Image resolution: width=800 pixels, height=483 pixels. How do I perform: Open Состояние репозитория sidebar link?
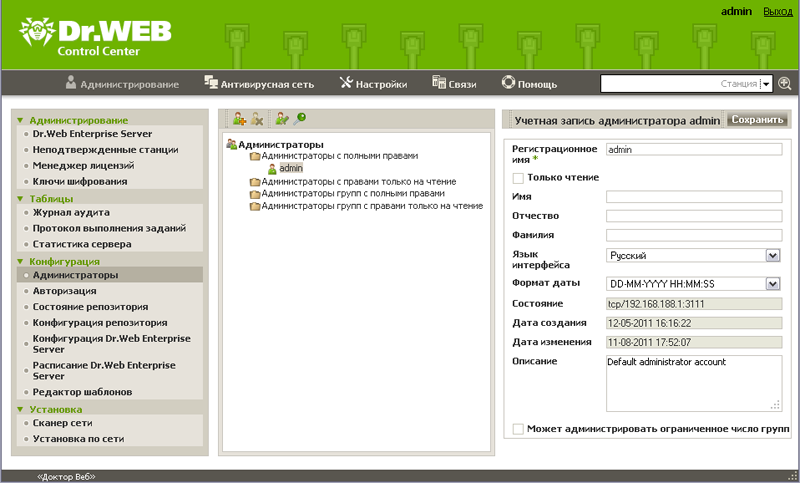[90, 307]
